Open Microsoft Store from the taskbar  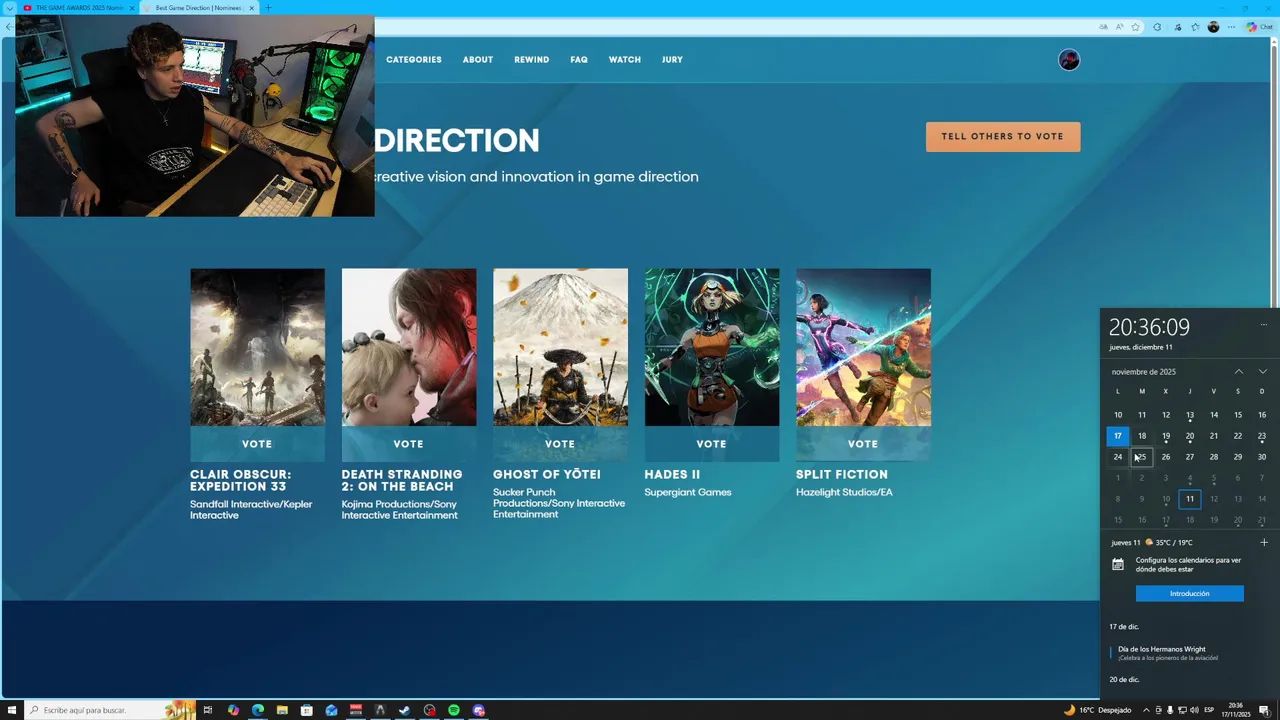click(x=307, y=710)
